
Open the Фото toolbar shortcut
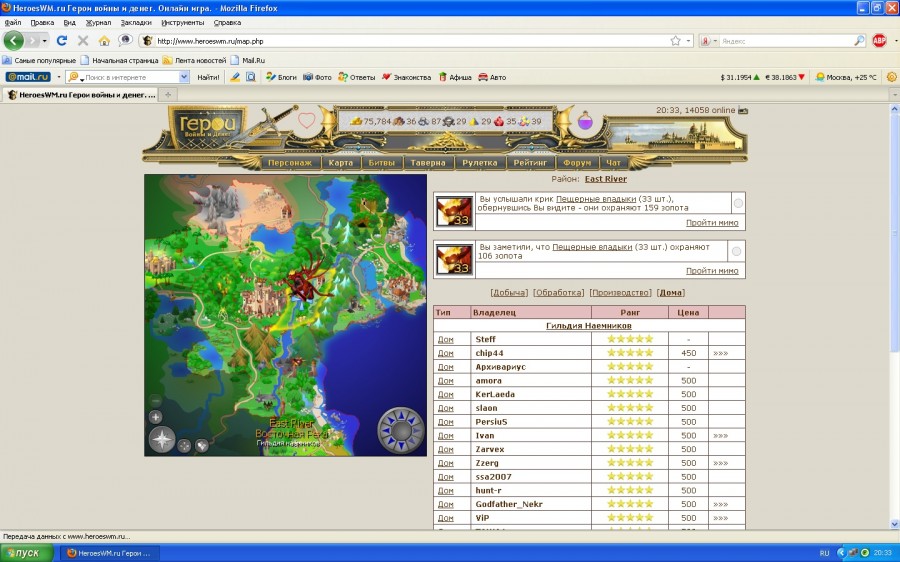[317, 77]
